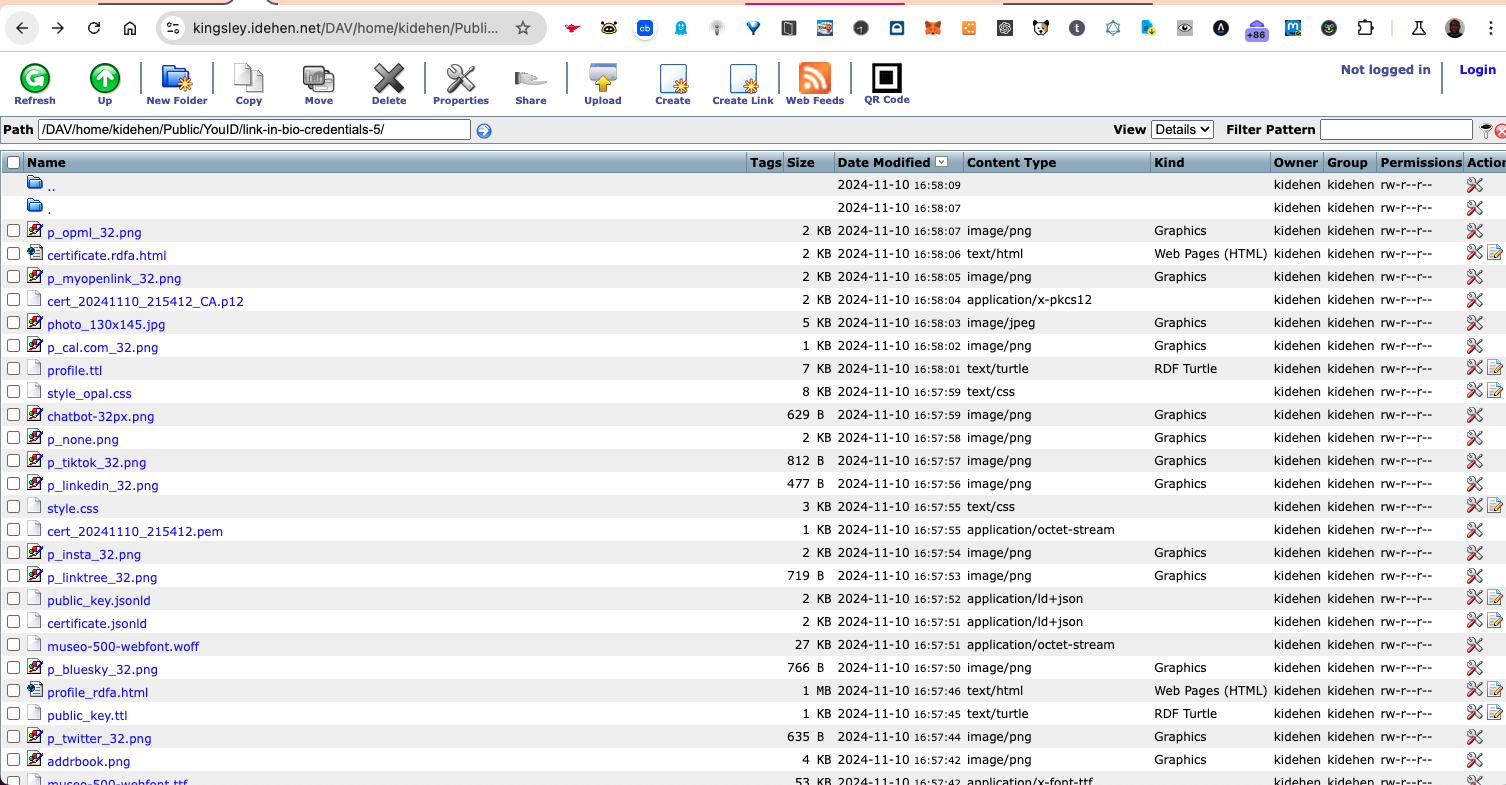Check the box for certificate.rdfa.html
The image size is (1506, 785).
(x=14, y=253)
